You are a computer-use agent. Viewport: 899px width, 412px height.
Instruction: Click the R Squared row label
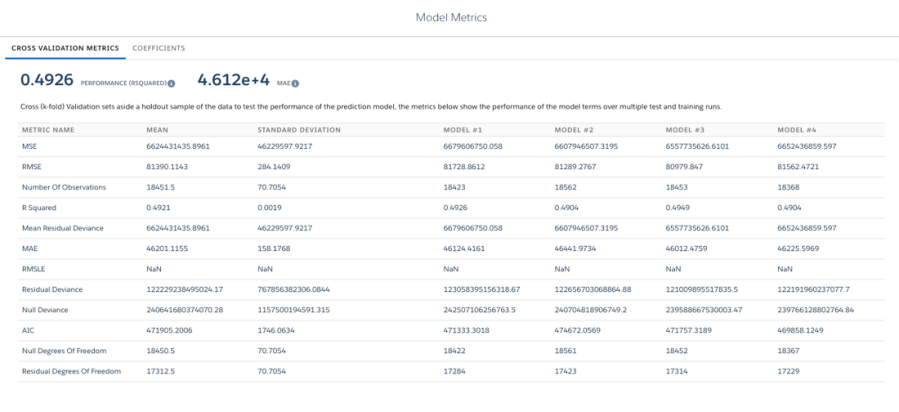click(42, 207)
